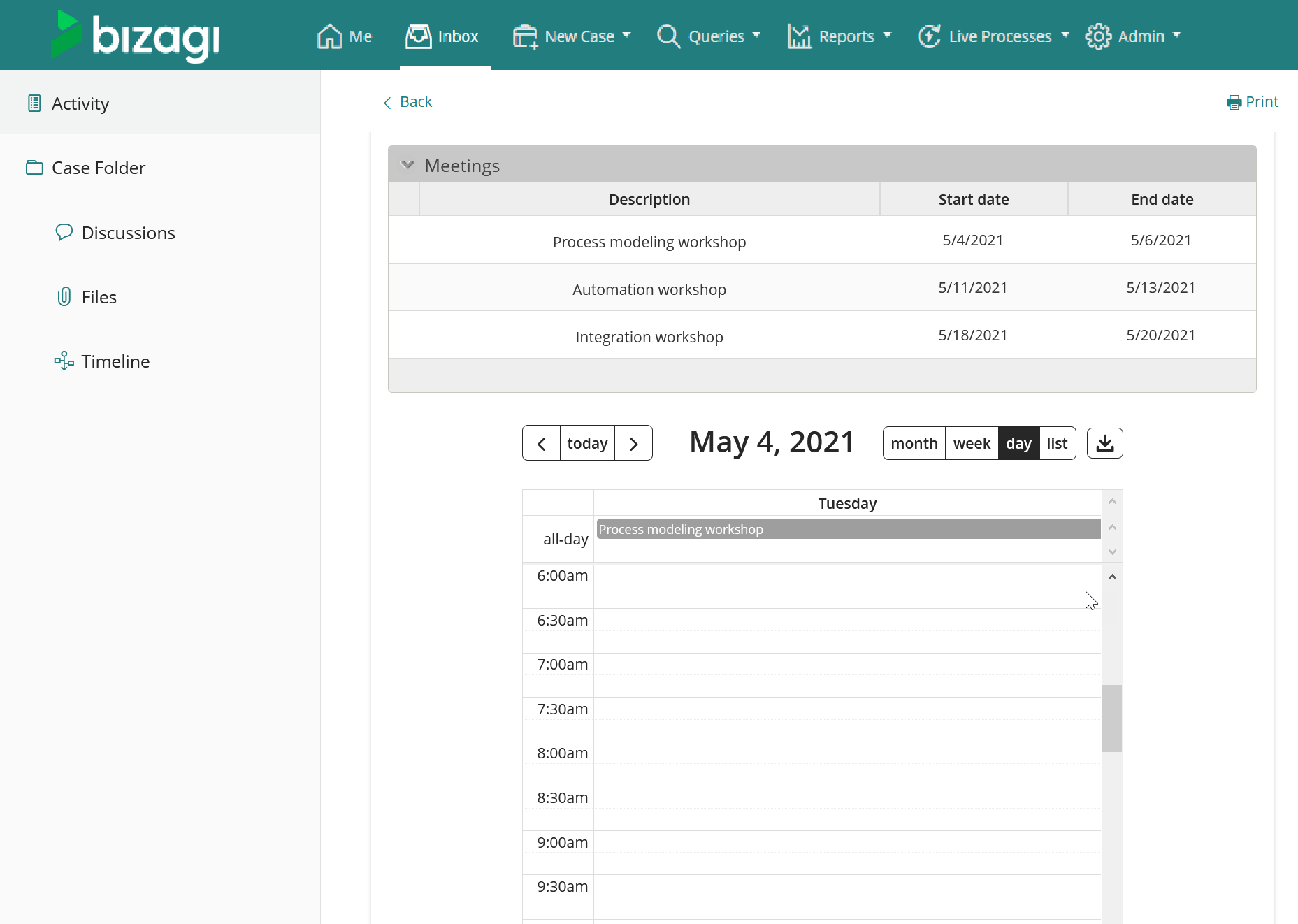
Task: Switch calendar to month view
Action: point(914,443)
